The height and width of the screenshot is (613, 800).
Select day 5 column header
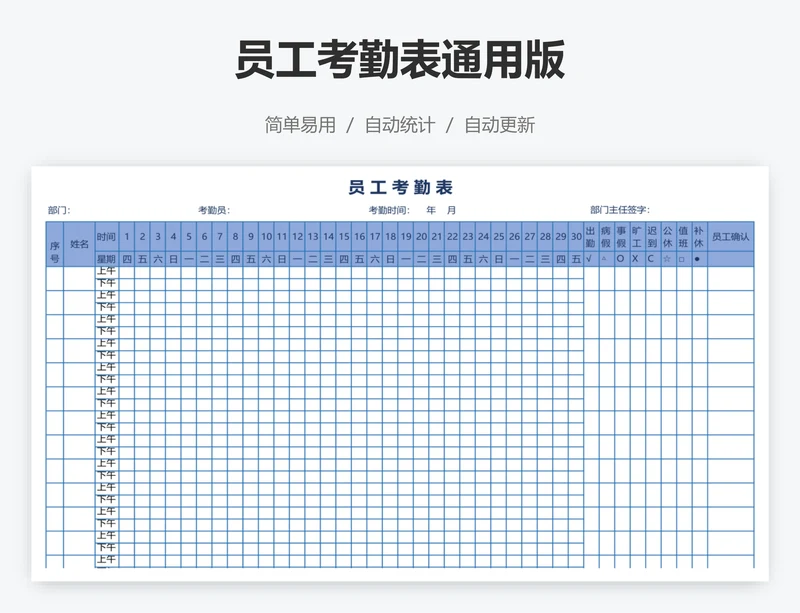(x=189, y=237)
